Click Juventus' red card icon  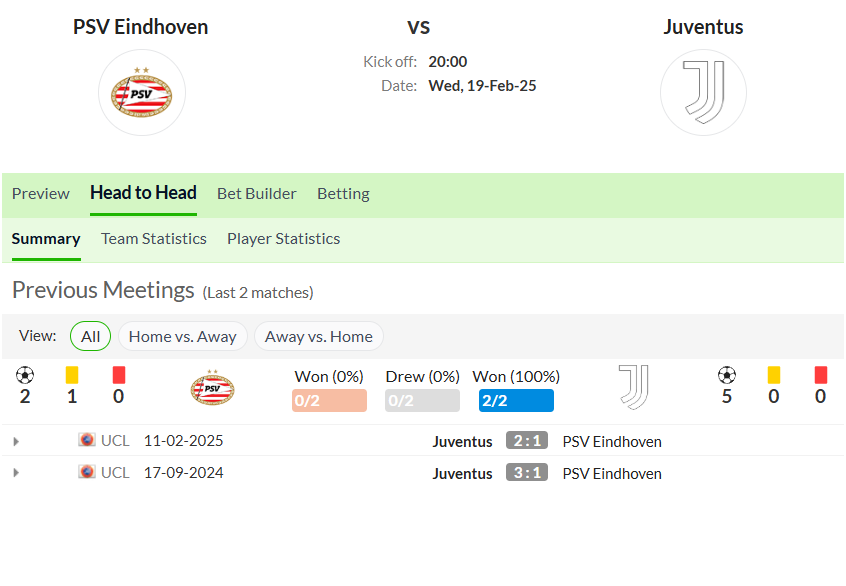click(821, 375)
